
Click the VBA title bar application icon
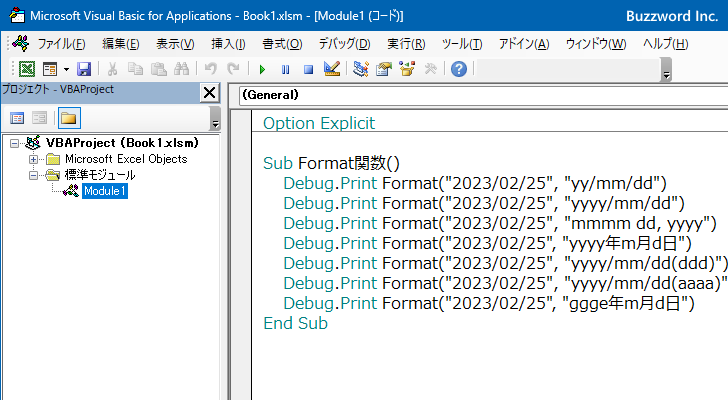click(17, 15)
